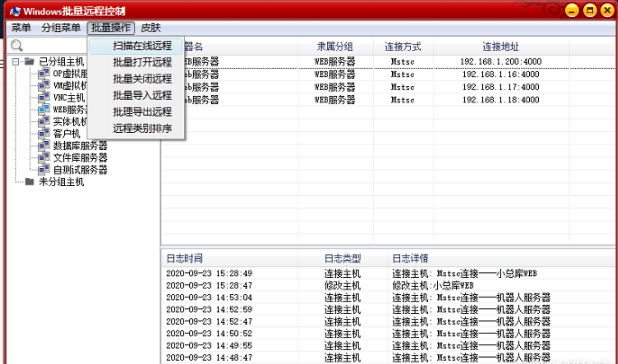Sort by the 连接方式 column header
The image size is (618, 364).
(403, 47)
